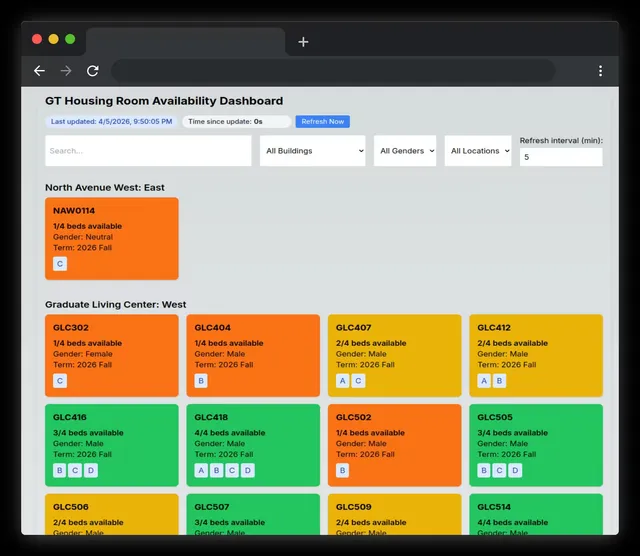The height and width of the screenshot is (556, 640).
Task: Open the All Locations dropdown
Action: (x=478, y=151)
